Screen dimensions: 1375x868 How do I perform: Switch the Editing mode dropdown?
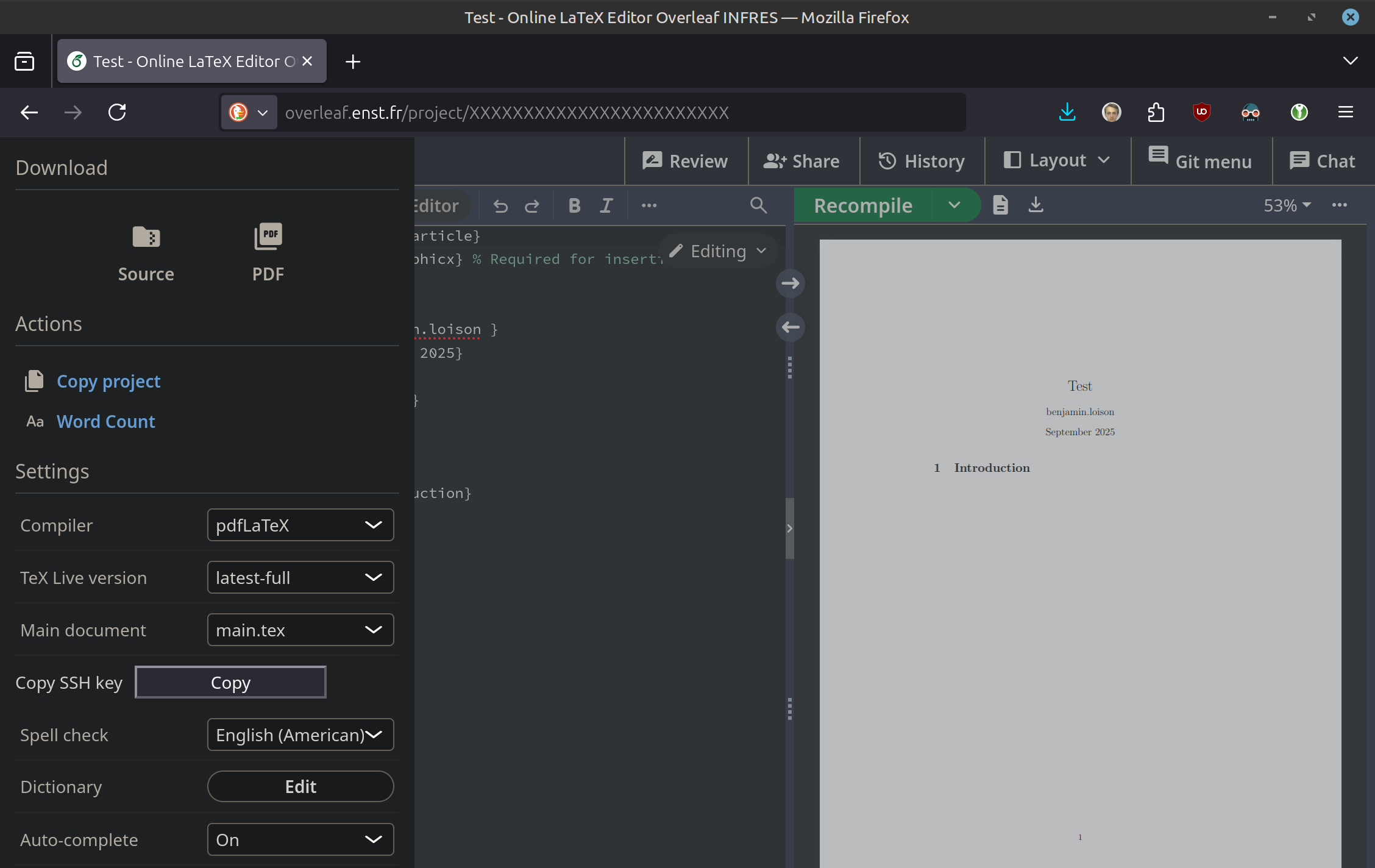[x=719, y=251]
